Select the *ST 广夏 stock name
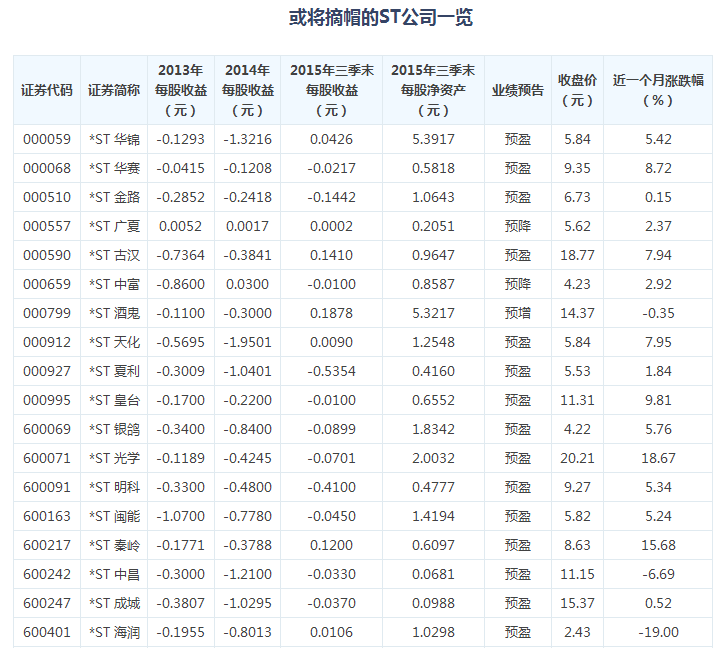Viewport: 724px width, 648px height. [114, 226]
